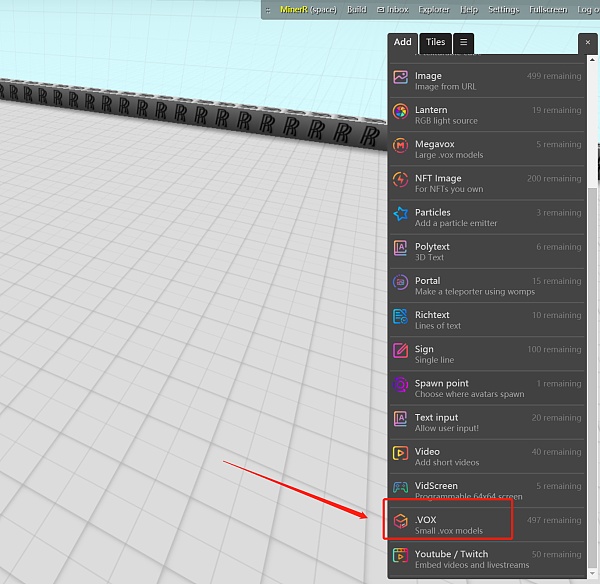Click the '50 remaining' text

pos(556,554)
